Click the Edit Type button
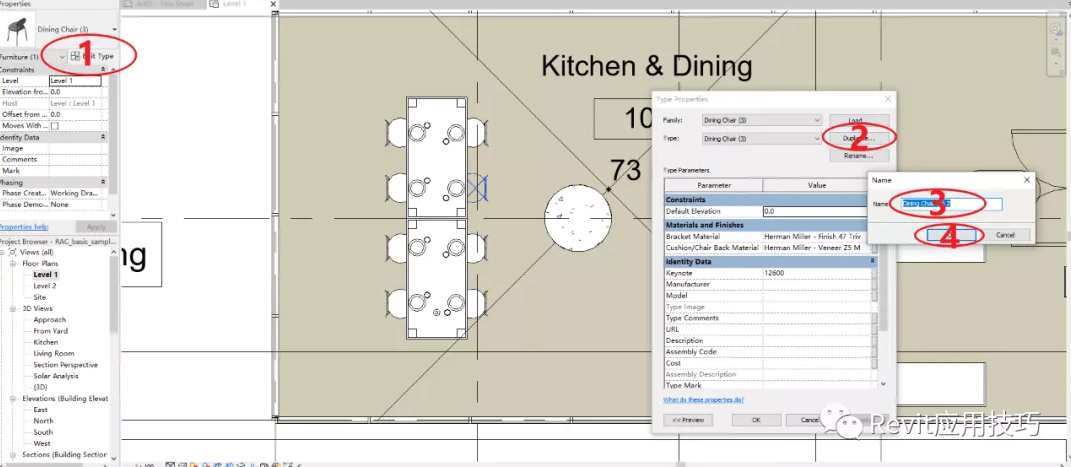Viewport: 1071px width, 467px height. pyautogui.click(x=92, y=57)
